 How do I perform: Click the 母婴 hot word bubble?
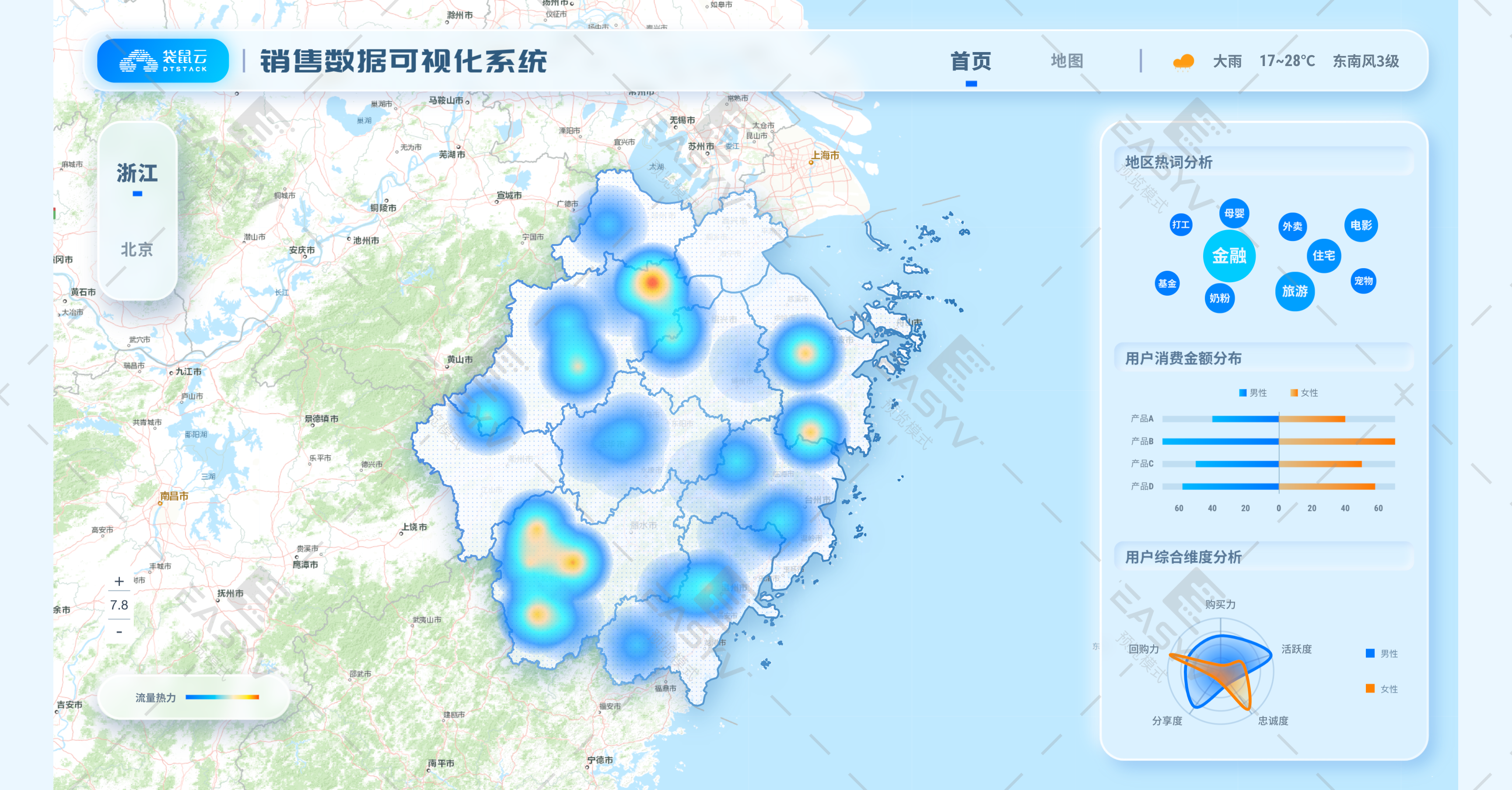click(1234, 213)
